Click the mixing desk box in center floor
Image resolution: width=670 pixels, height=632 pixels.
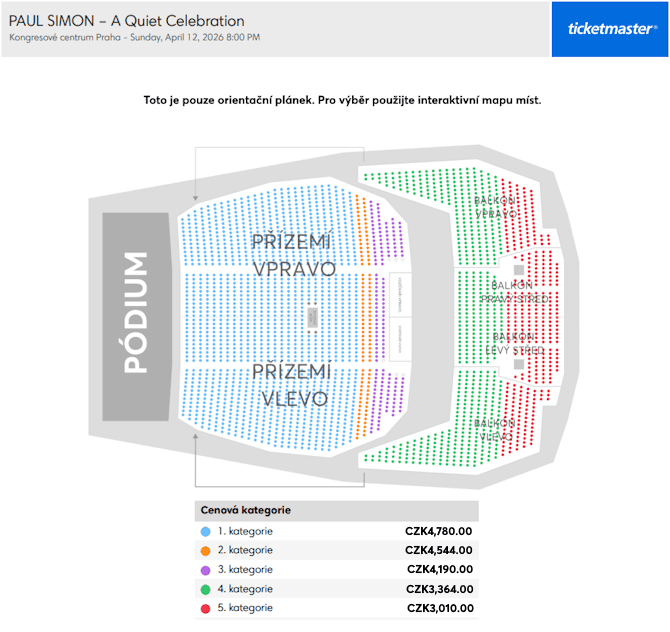click(312, 317)
